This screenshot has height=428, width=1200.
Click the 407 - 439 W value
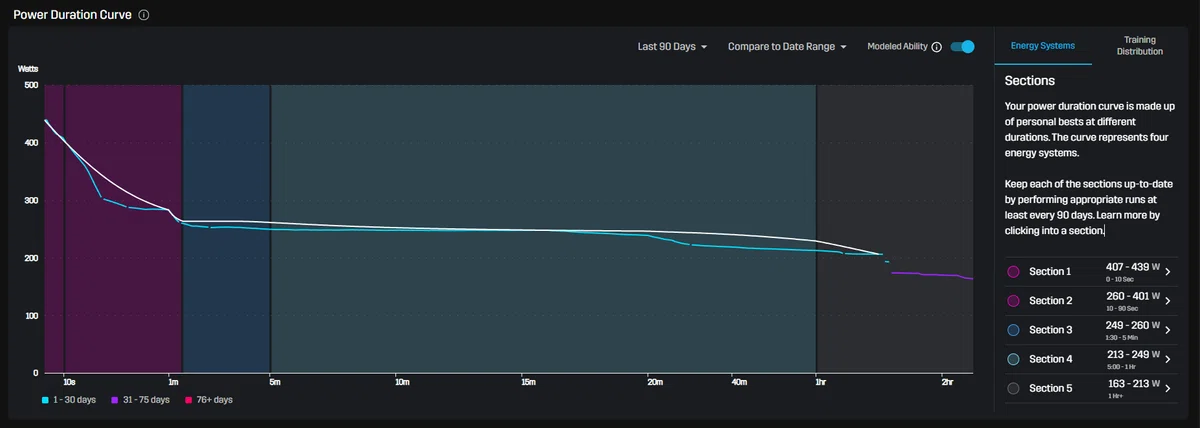pyautogui.click(x=1132, y=268)
